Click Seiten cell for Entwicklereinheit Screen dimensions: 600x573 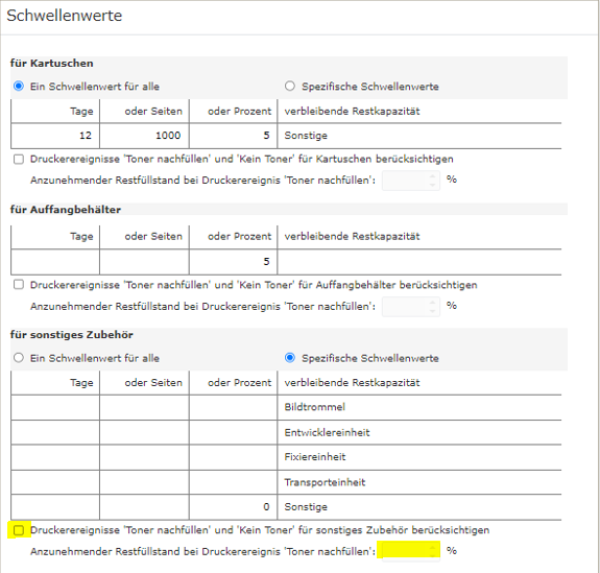(x=144, y=433)
